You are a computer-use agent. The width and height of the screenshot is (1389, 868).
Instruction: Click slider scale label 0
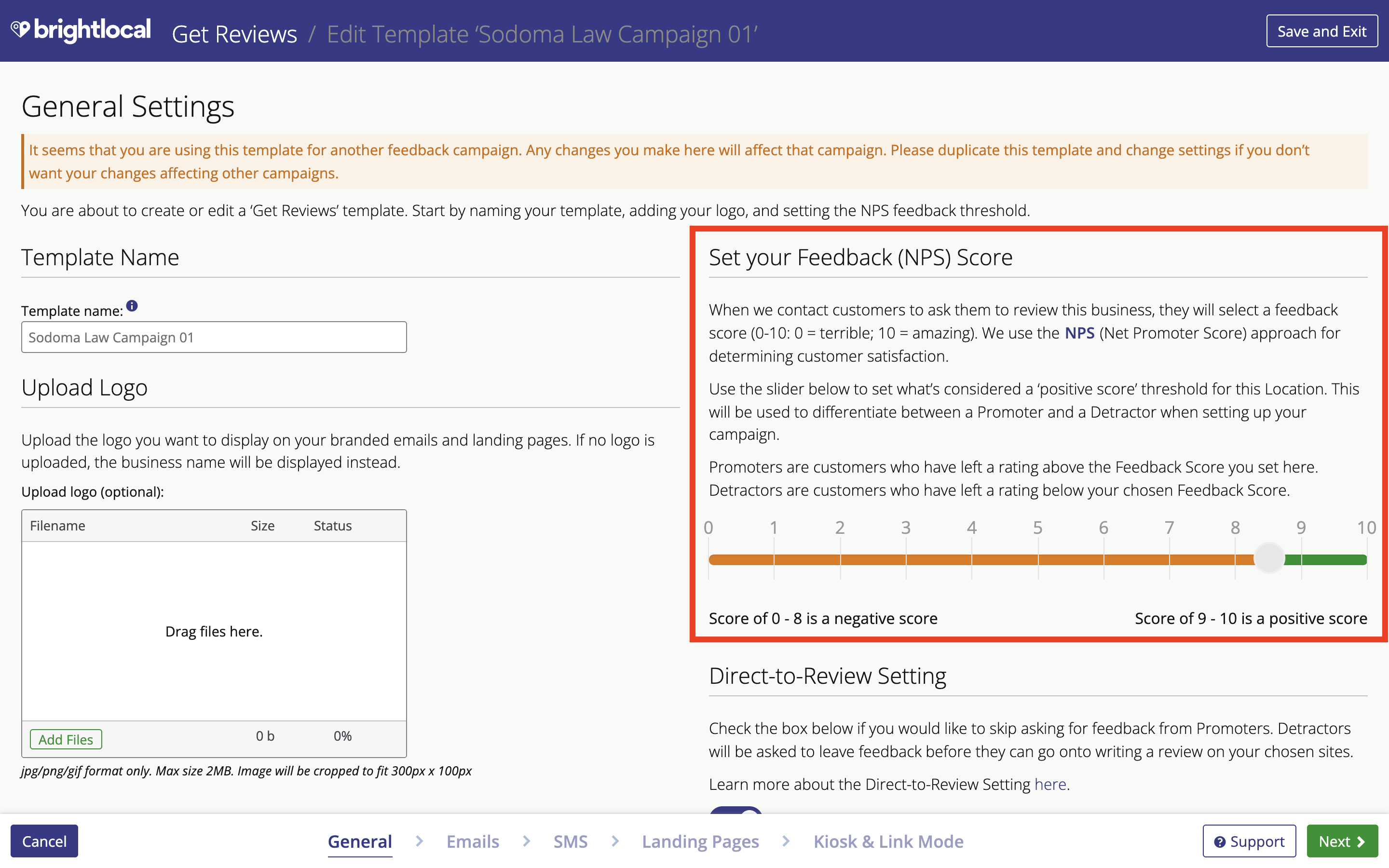click(709, 528)
